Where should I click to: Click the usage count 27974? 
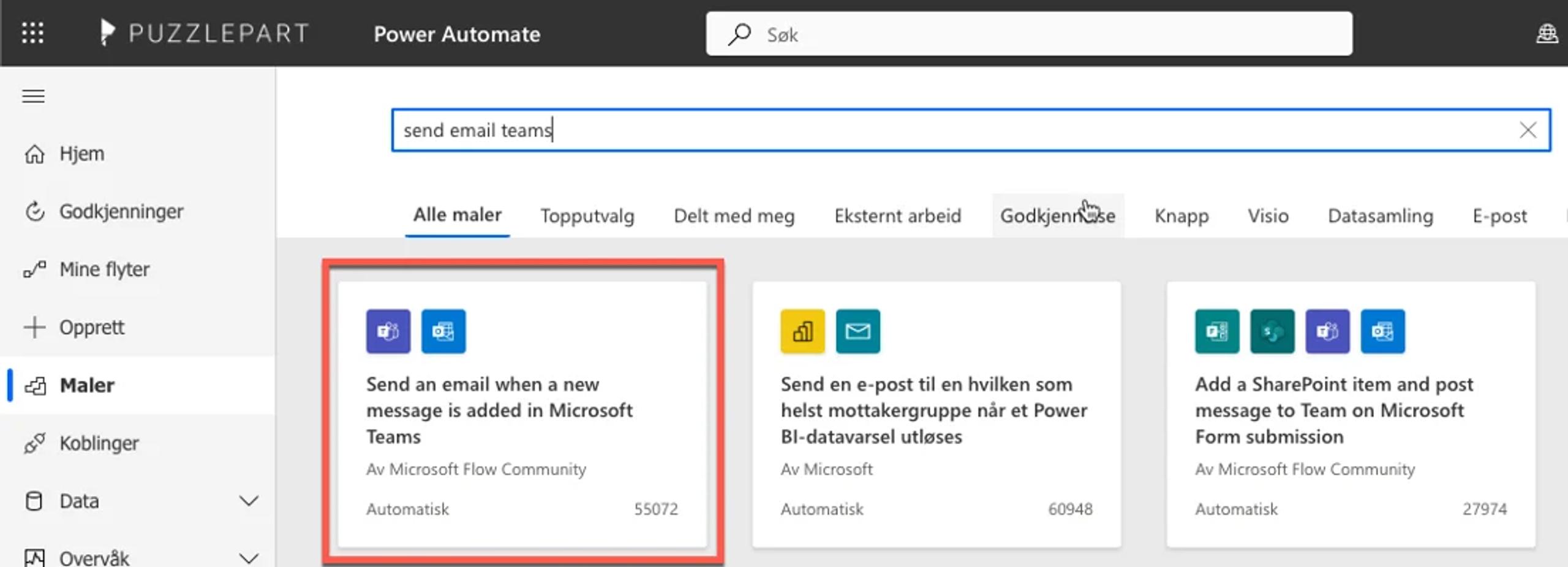coord(1485,509)
